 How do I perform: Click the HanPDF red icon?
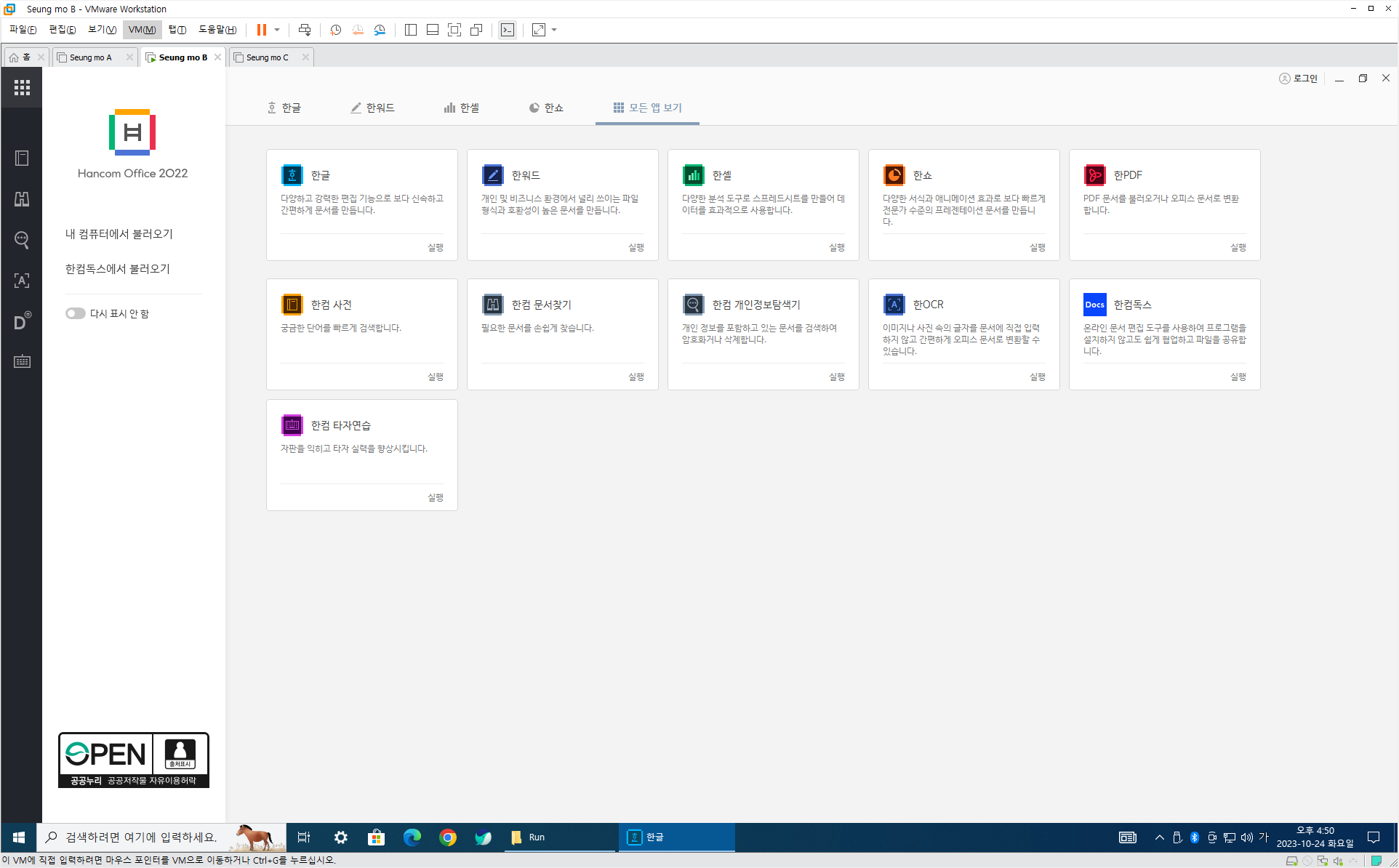tap(1094, 175)
